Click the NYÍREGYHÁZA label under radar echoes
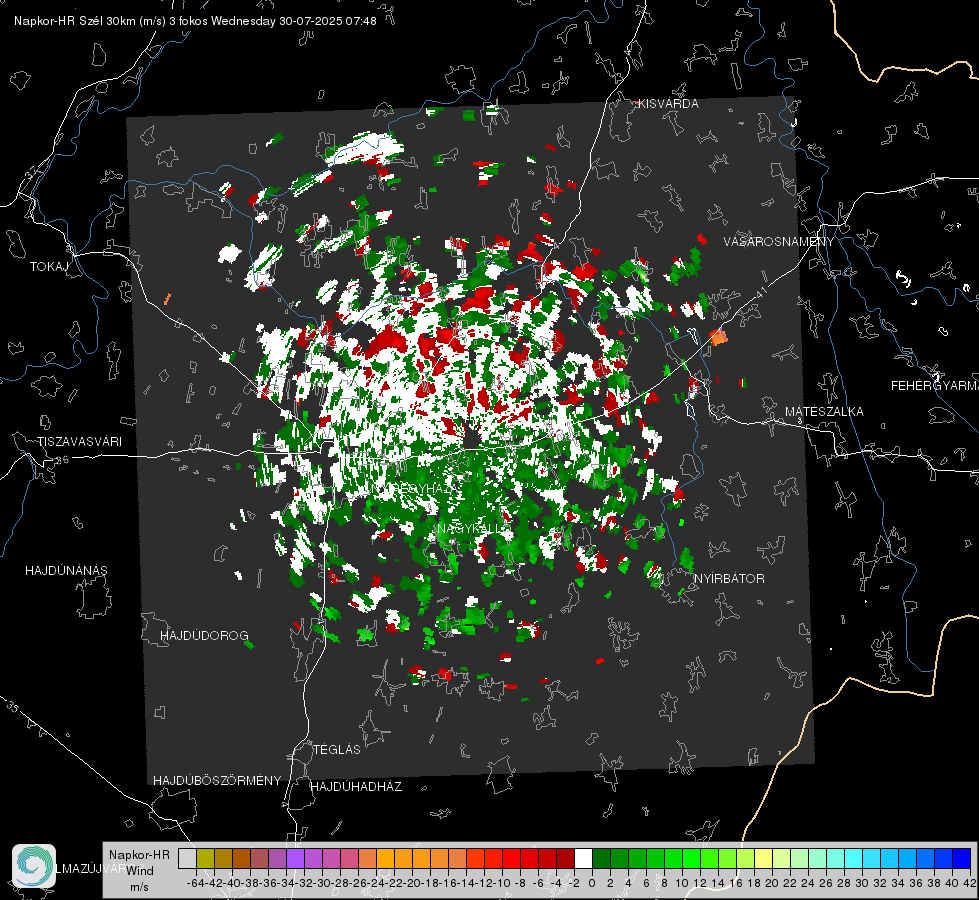Viewport: 979px width, 900px height. [414, 488]
